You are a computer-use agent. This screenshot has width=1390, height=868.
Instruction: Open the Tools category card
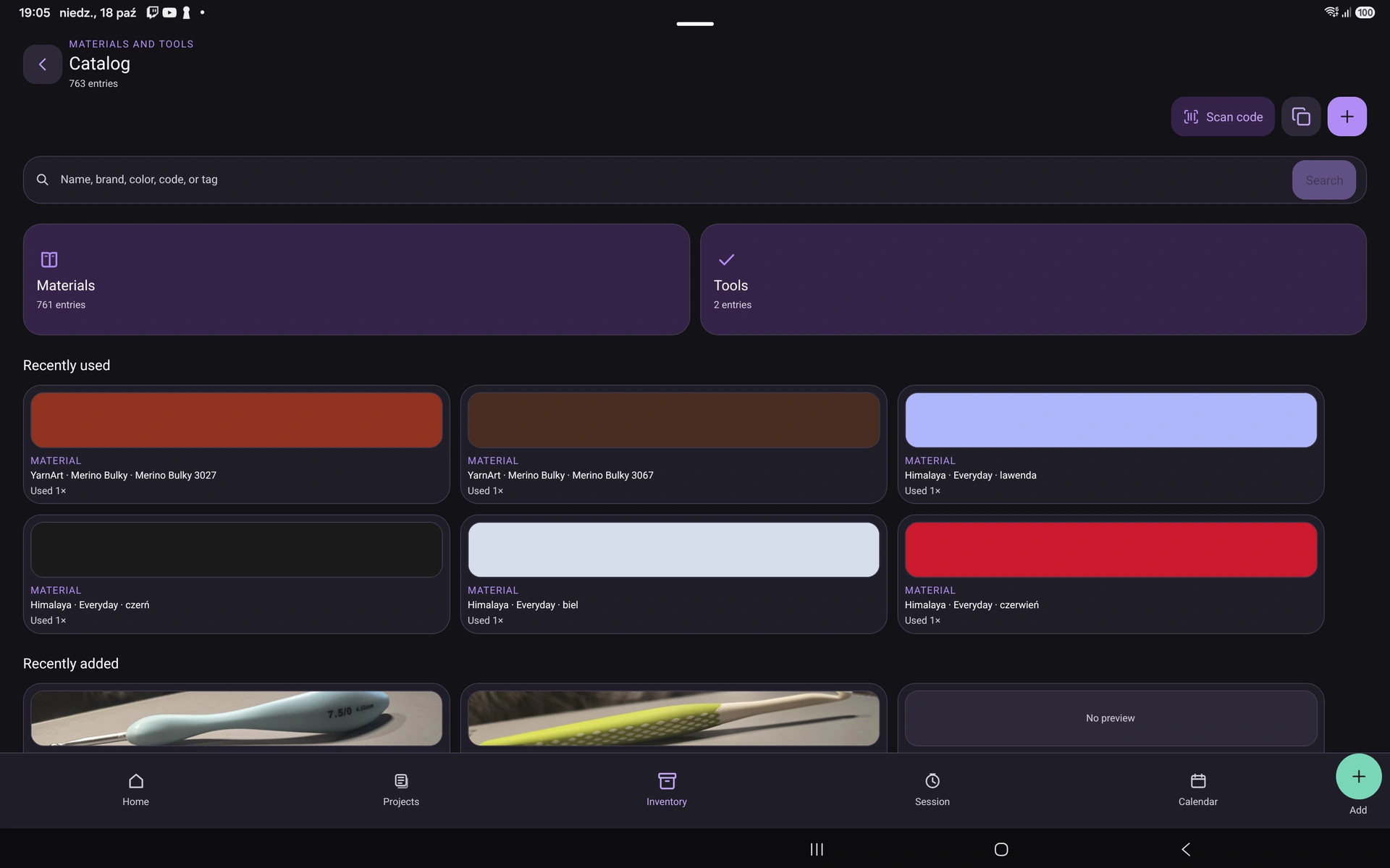tap(1033, 279)
